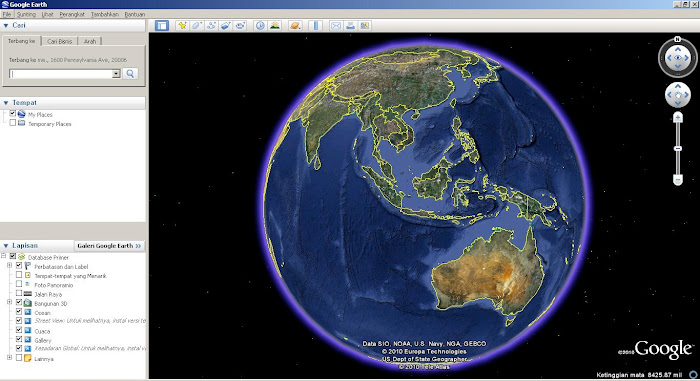Toggle the sunlight icon in the toolbar

(275, 26)
